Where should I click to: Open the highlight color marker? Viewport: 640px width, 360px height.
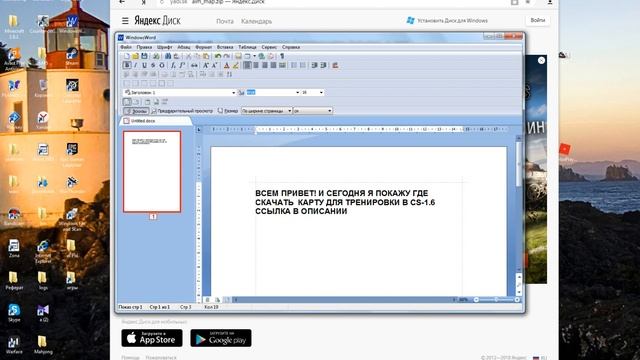236,65
